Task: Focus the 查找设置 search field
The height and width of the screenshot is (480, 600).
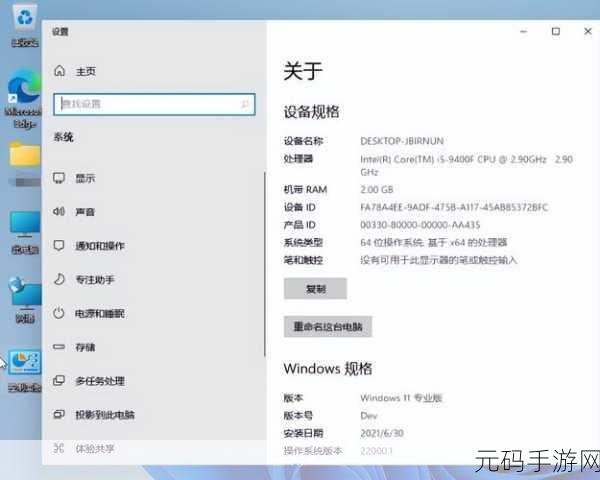Action: tap(154, 104)
